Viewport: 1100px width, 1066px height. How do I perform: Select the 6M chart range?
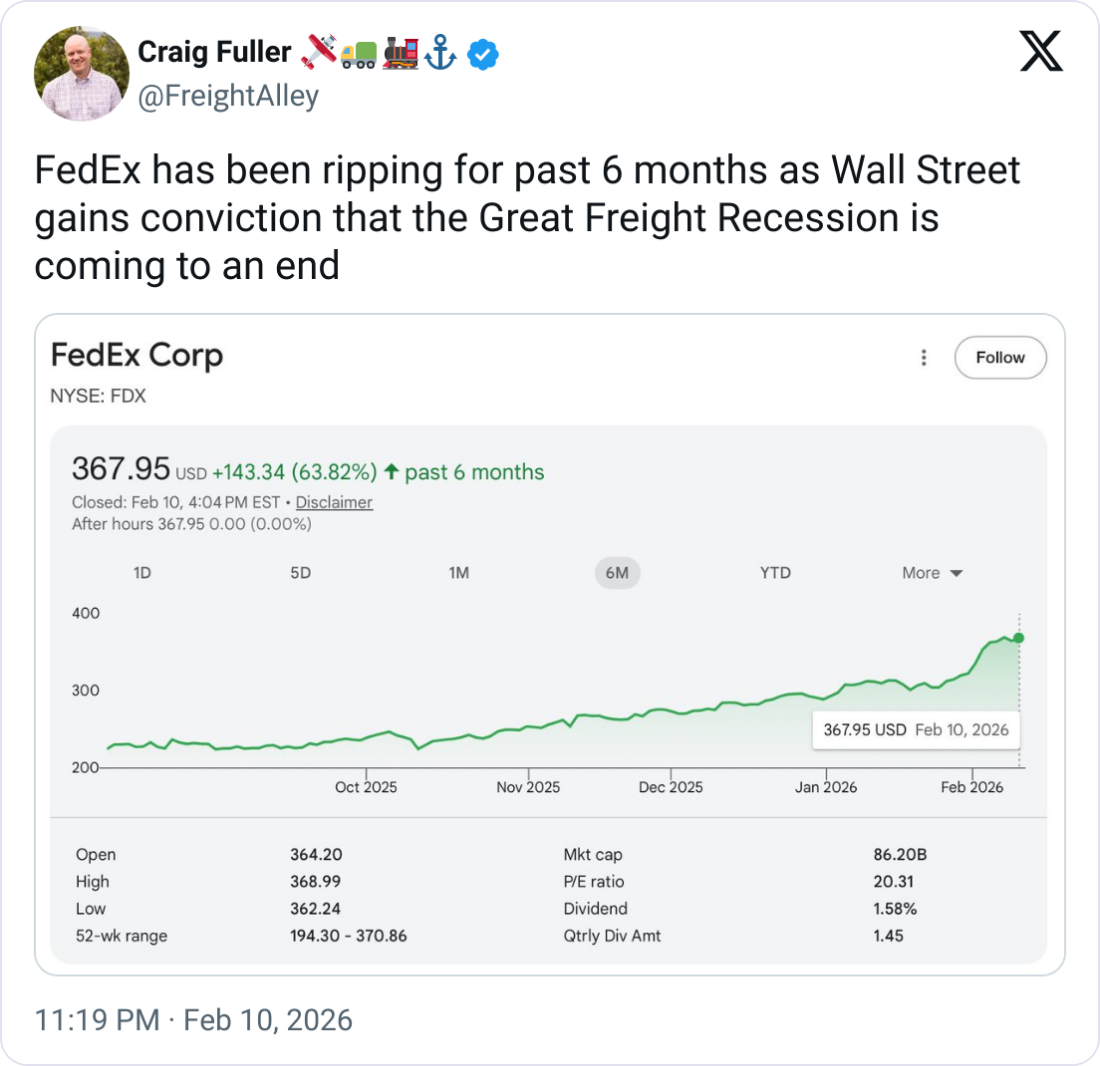[617, 573]
